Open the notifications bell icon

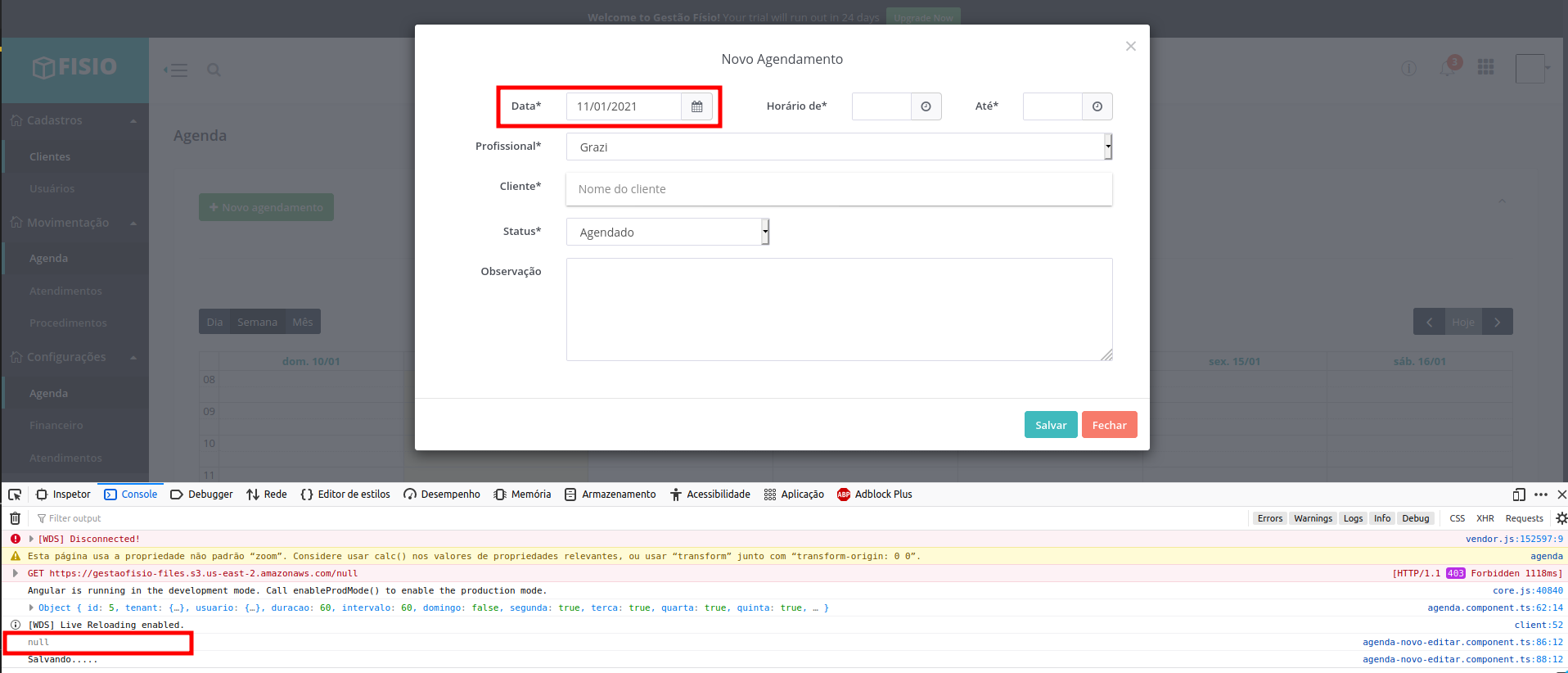click(1448, 69)
